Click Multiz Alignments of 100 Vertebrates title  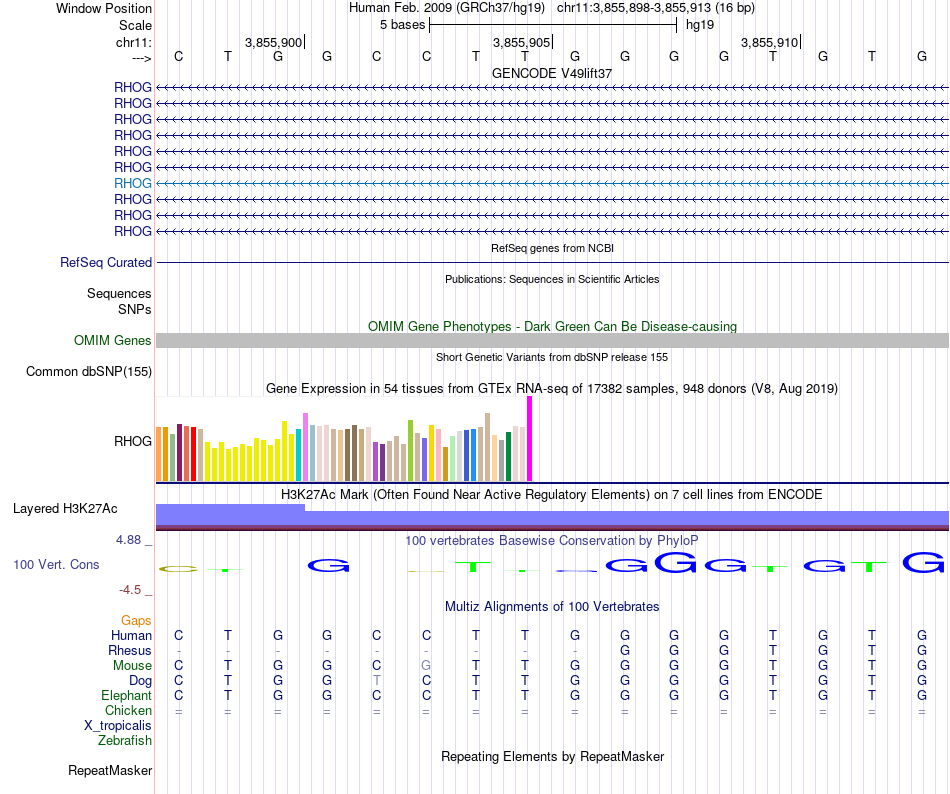point(552,607)
